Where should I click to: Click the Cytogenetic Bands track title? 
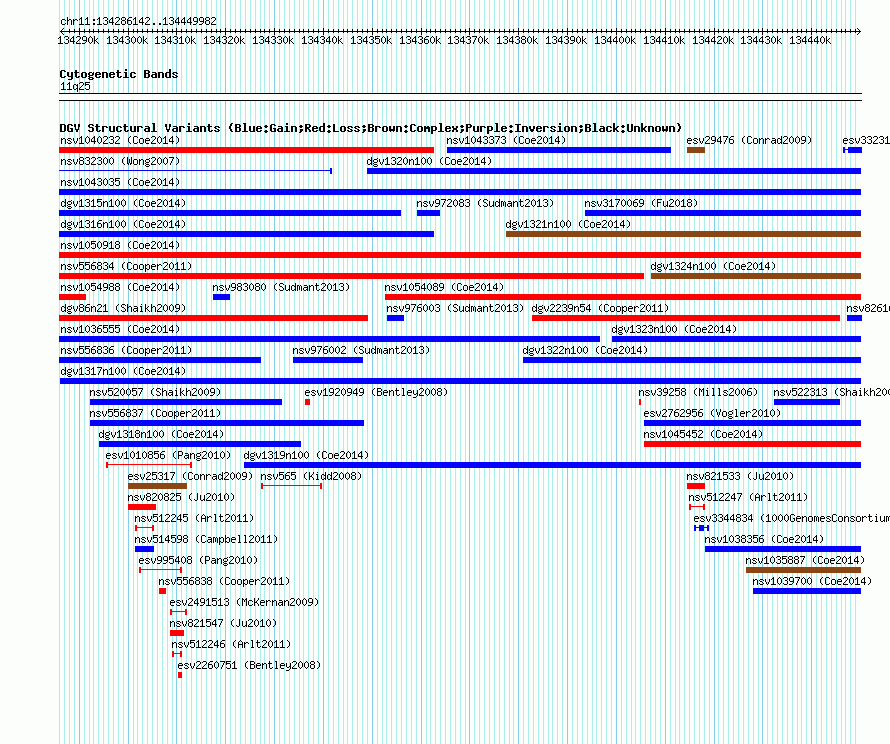tap(119, 74)
